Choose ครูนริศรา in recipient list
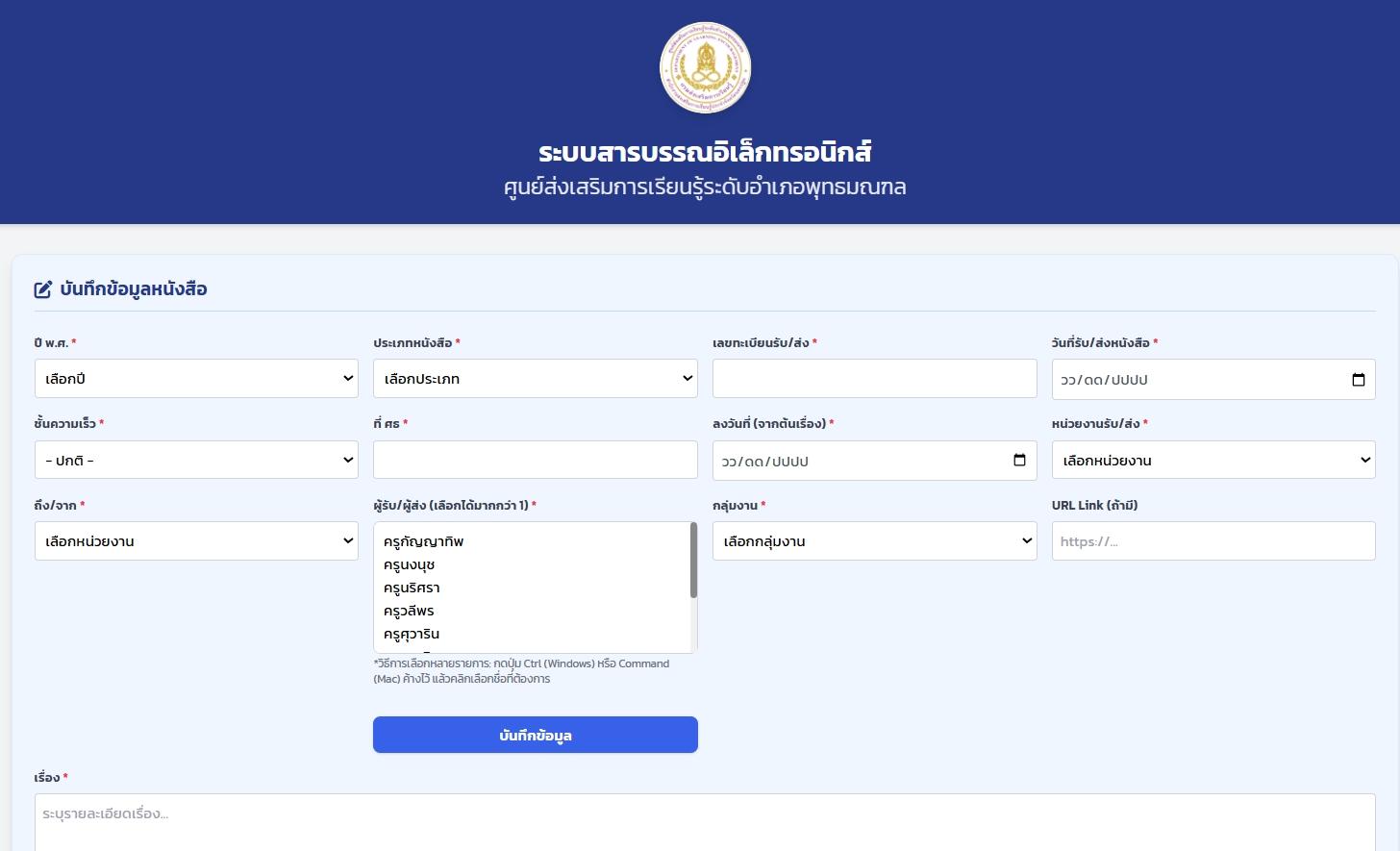 coord(412,588)
